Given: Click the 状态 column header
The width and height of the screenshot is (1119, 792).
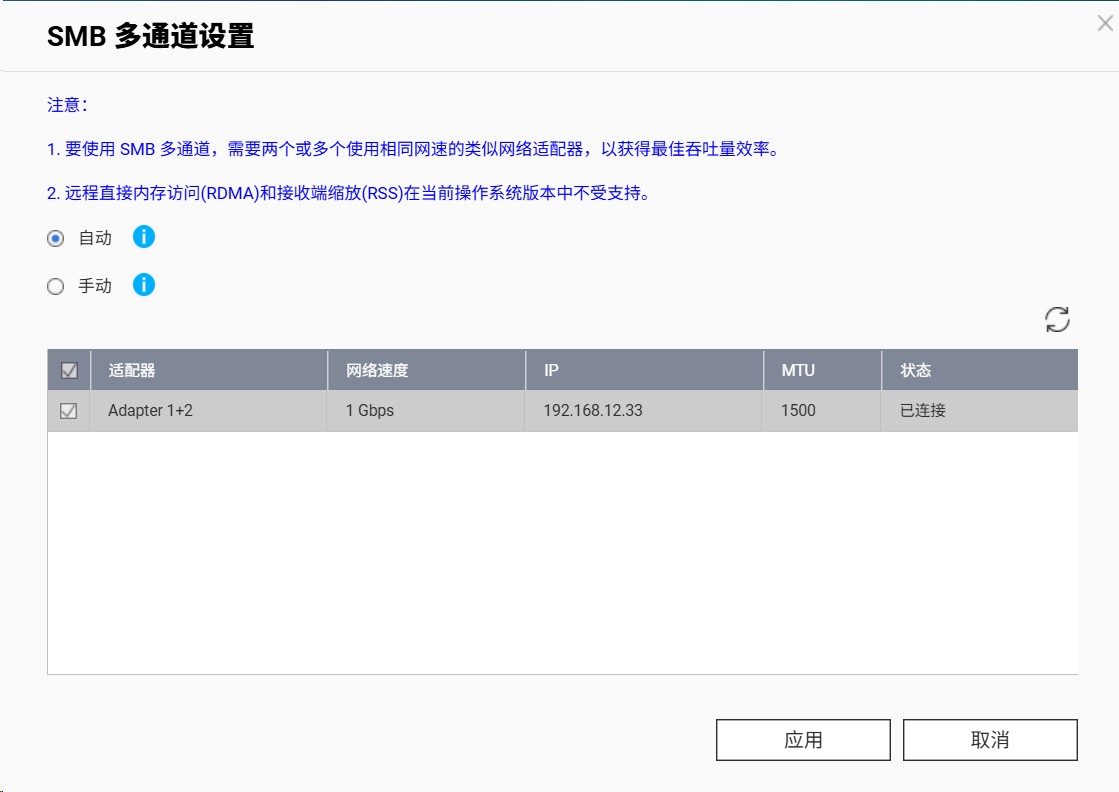Looking at the screenshot, I should 980,370.
